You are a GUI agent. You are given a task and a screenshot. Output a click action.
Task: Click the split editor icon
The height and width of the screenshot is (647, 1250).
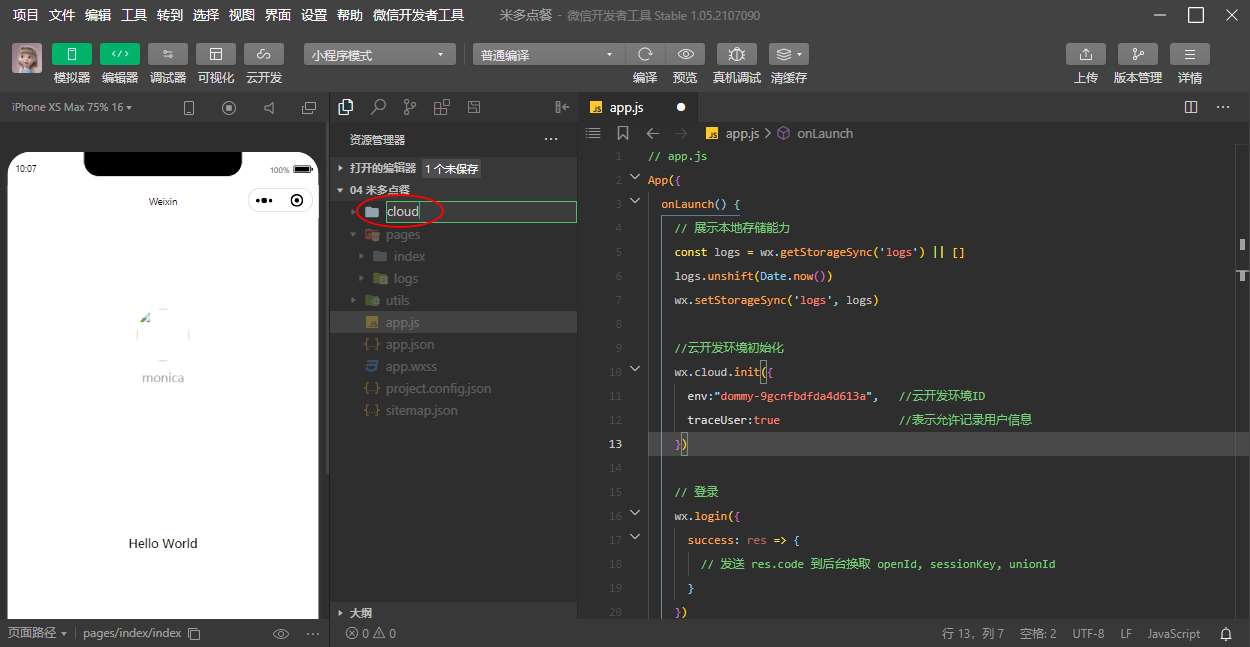pos(1190,107)
